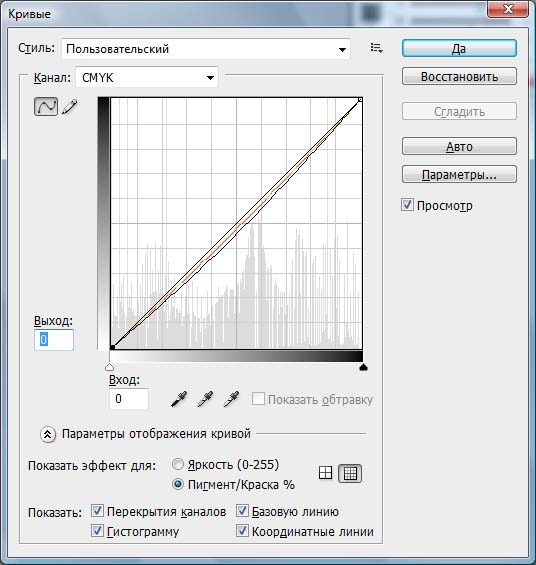536x565 pixels.
Task: Open the Канал CMYK dropdown
Action: pyautogui.click(x=147, y=77)
